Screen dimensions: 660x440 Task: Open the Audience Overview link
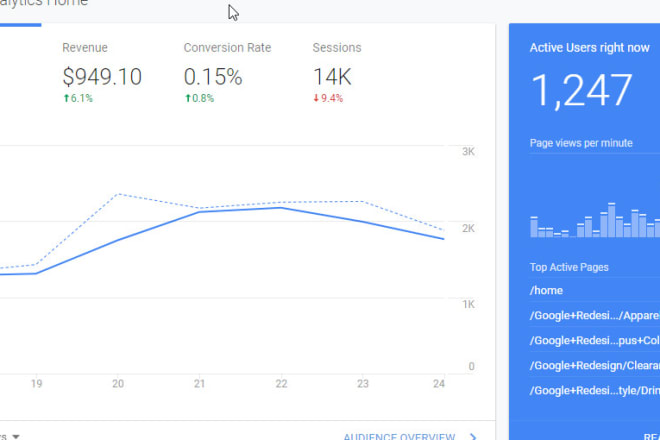398,436
